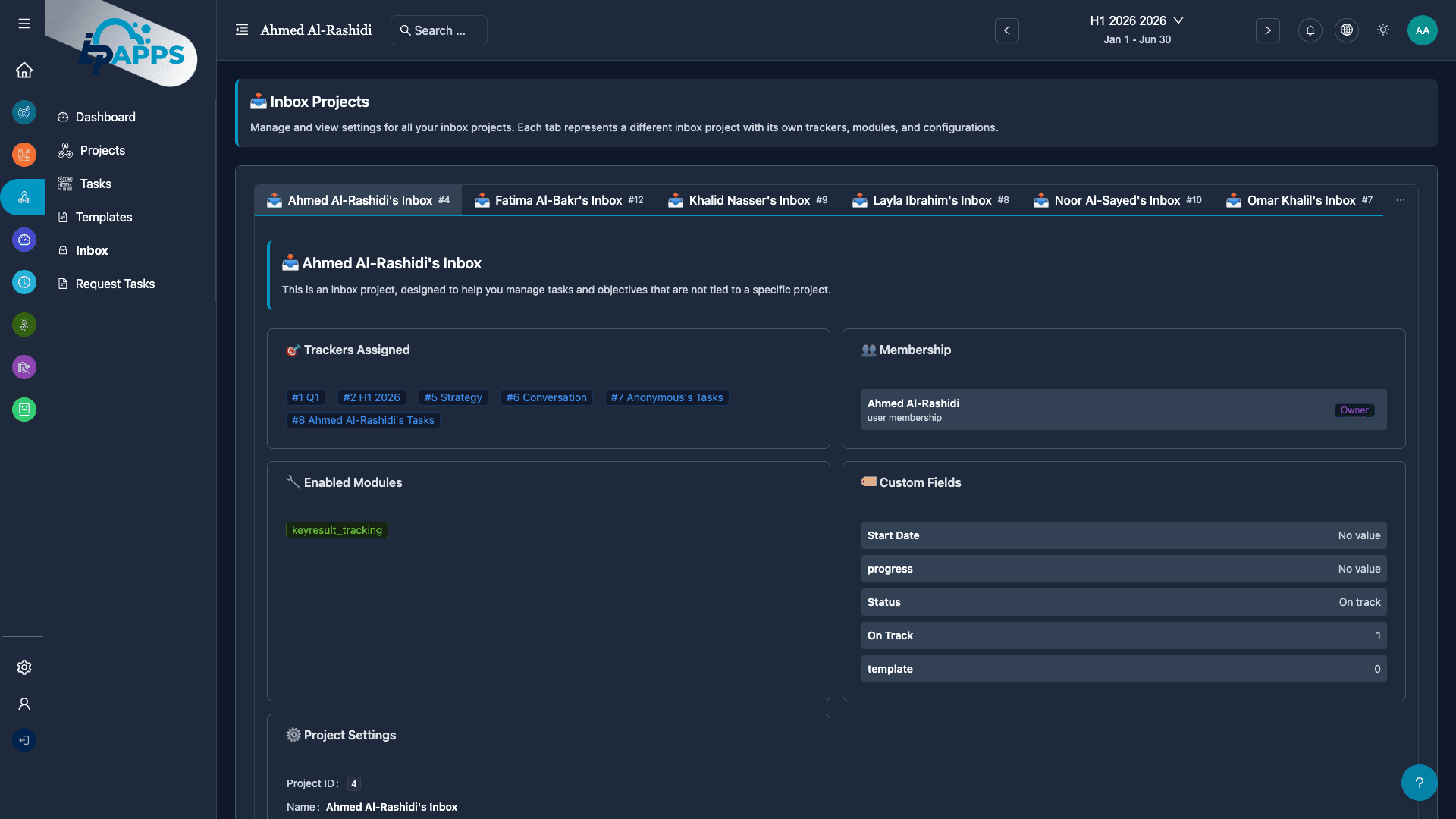Screen dimensions: 1456x819
Task: Click the On Track custom field row
Action: (x=1124, y=635)
